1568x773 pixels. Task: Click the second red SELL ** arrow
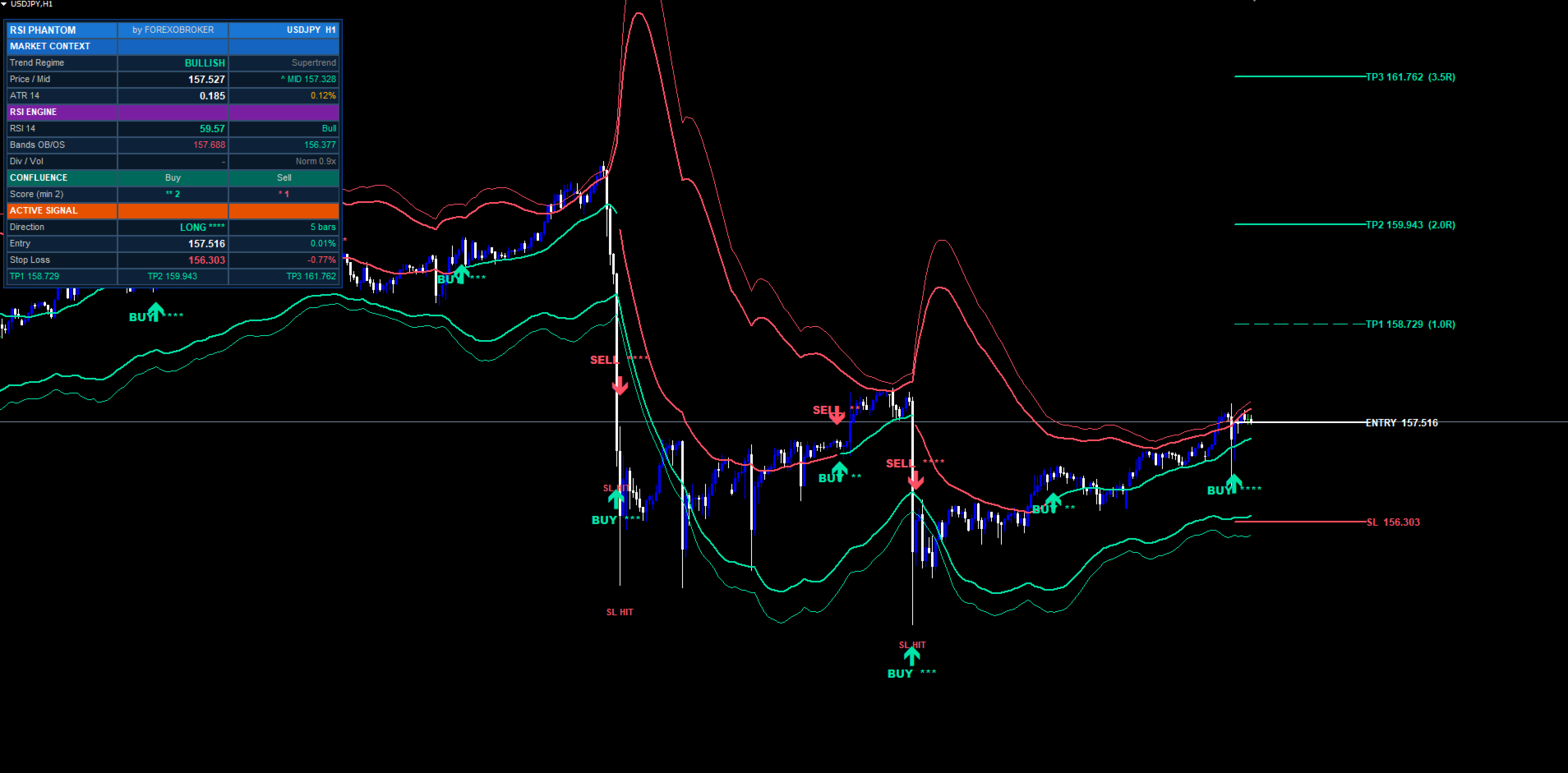[837, 416]
